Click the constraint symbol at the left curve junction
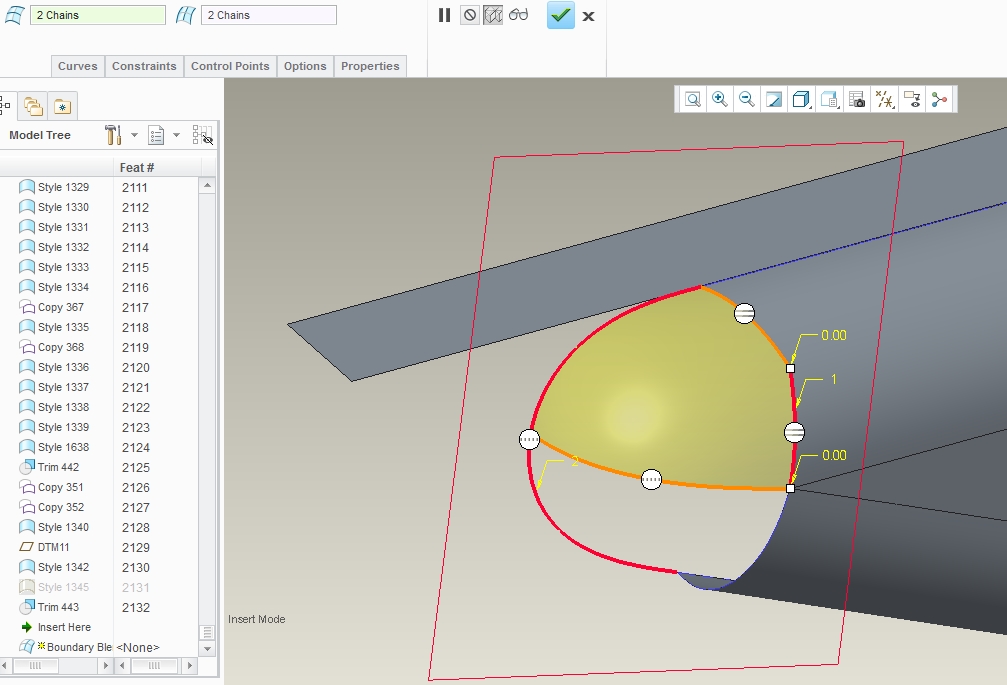The width and height of the screenshot is (1007, 685). pos(529,439)
